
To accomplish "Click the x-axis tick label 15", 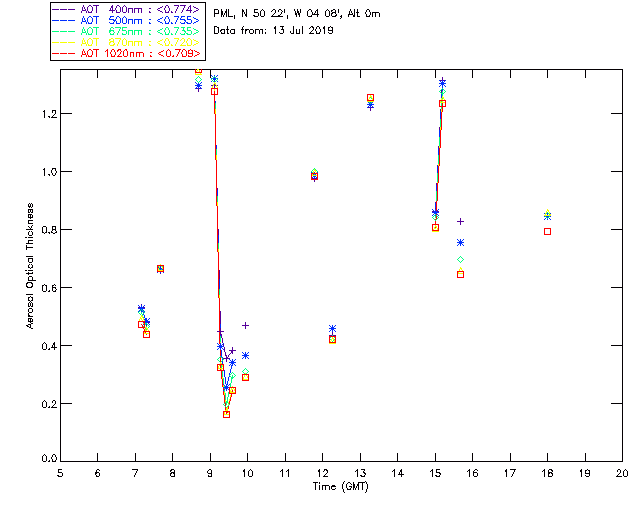I will point(435,473).
